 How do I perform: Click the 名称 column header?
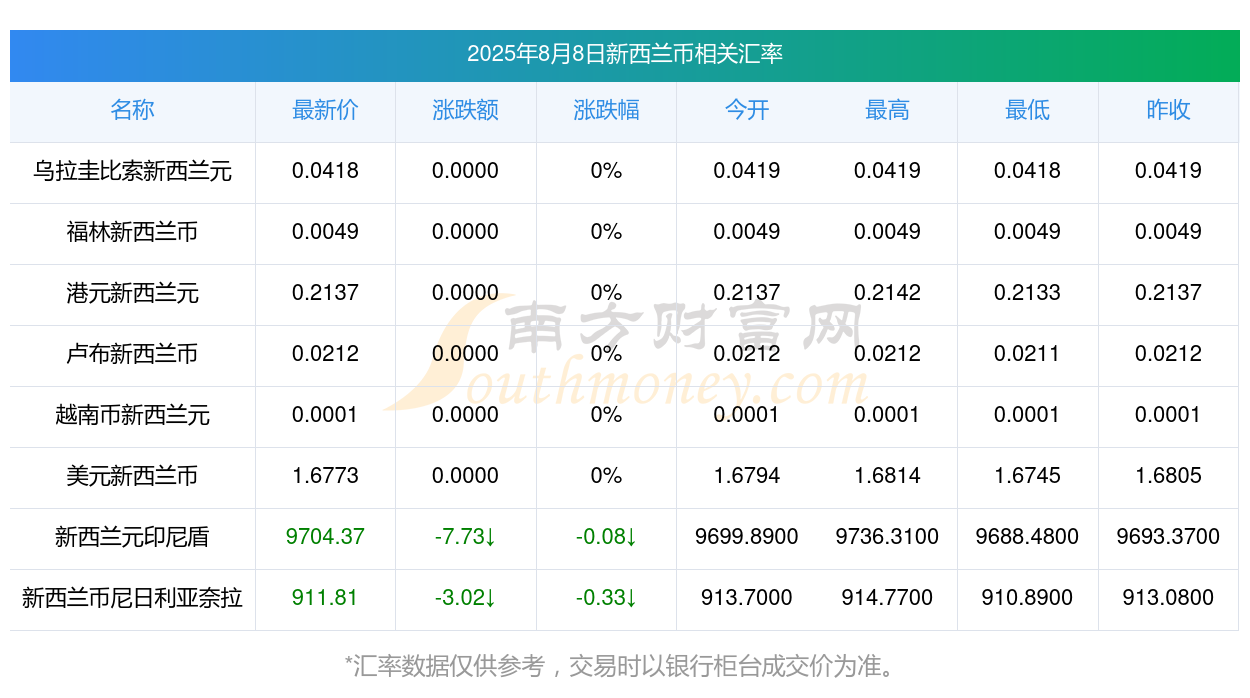[132, 110]
